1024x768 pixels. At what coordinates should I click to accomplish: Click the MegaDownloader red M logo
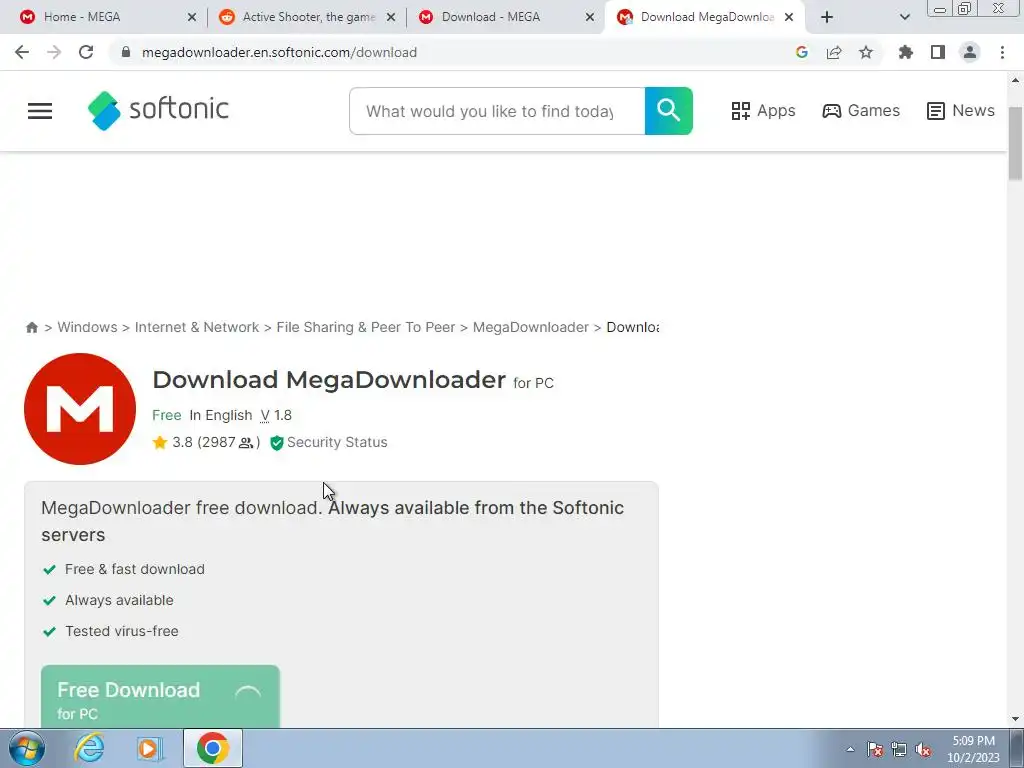click(80, 409)
